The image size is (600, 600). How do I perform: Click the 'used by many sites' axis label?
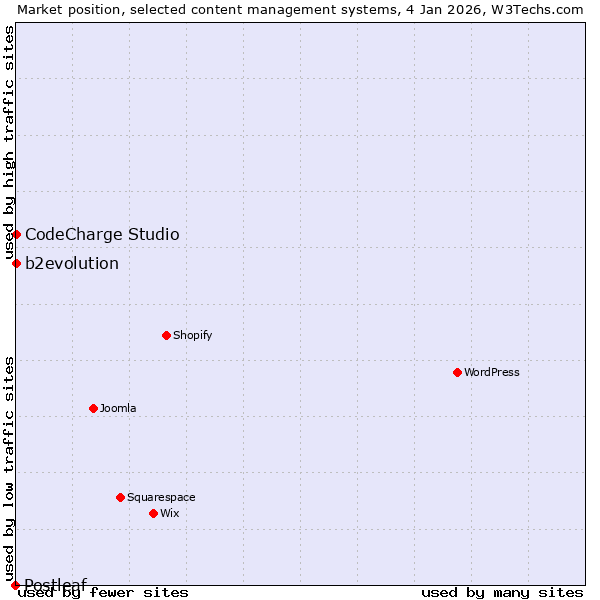[x=502, y=593]
